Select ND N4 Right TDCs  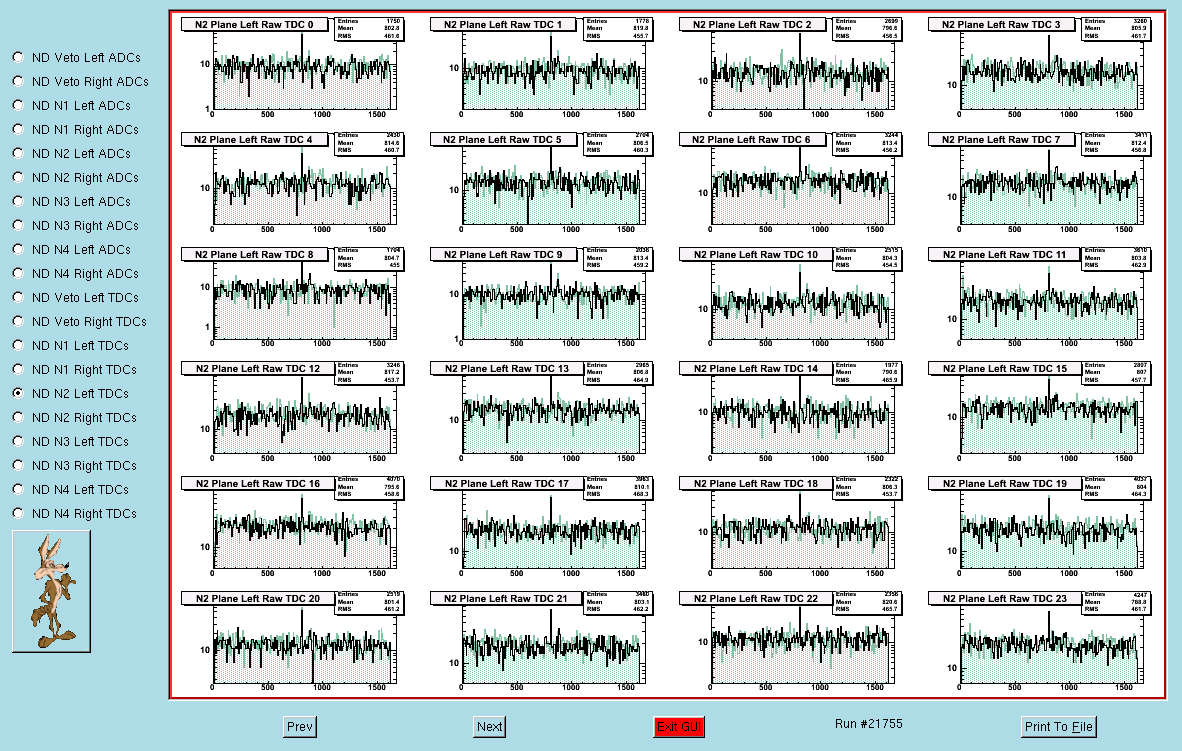18,513
